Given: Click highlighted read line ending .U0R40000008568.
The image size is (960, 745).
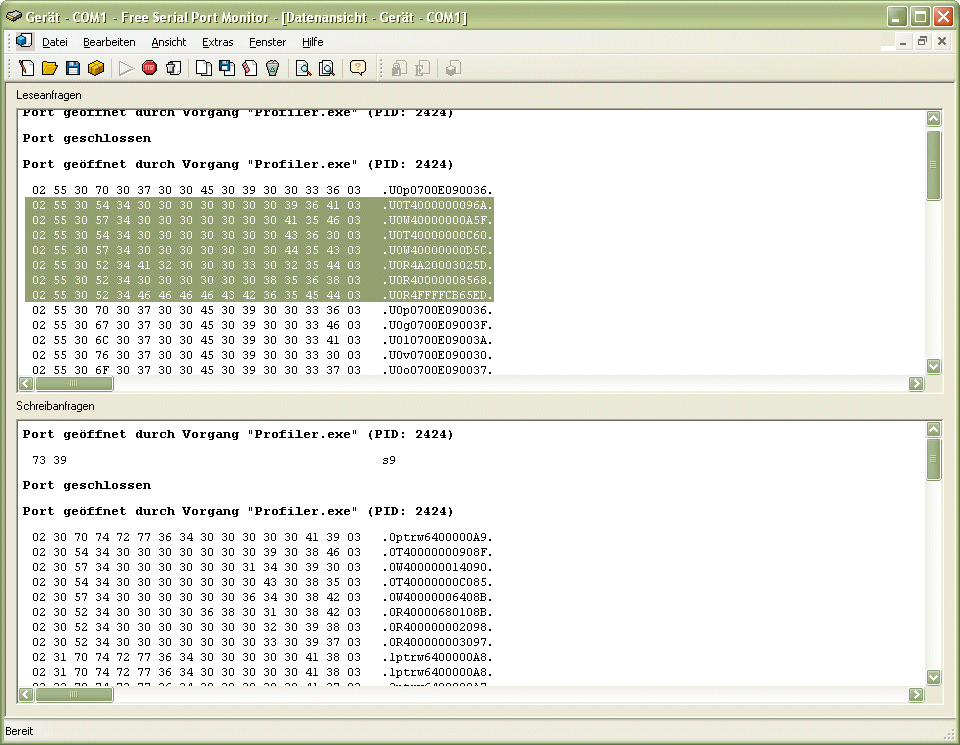Looking at the screenshot, I should [259, 280].
